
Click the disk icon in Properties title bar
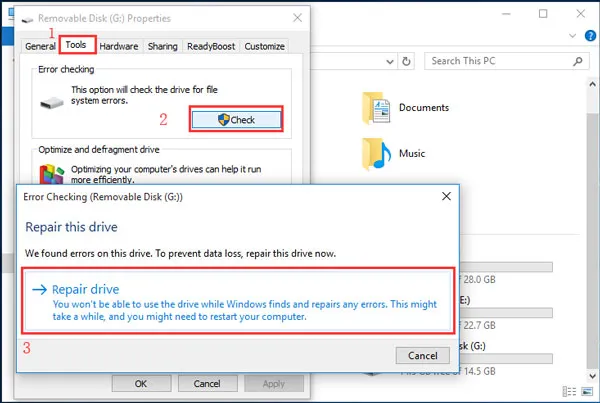(x=27, y=19)
